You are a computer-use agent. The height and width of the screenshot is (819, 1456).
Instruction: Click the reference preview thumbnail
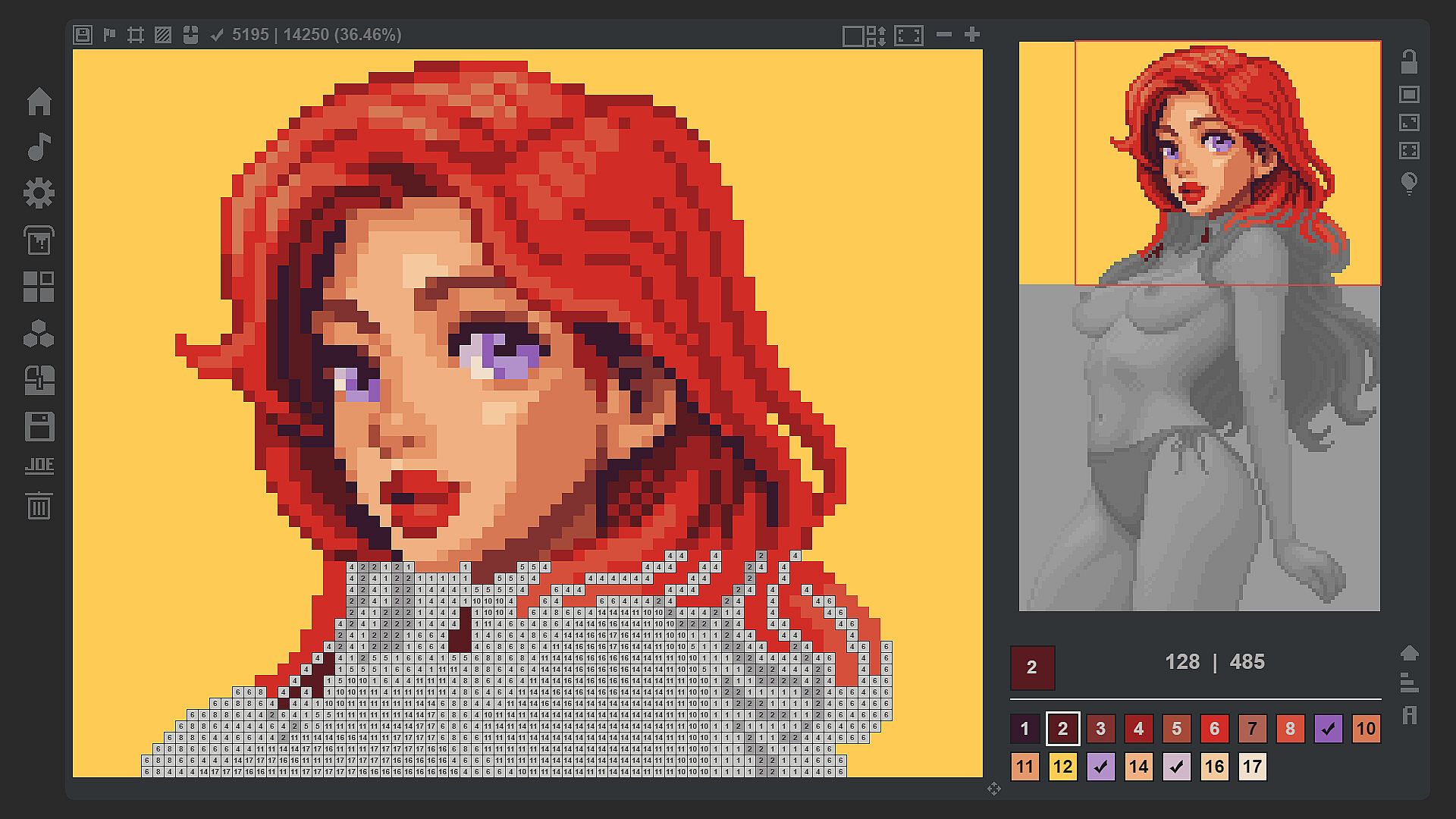[x=1199, y=326]
